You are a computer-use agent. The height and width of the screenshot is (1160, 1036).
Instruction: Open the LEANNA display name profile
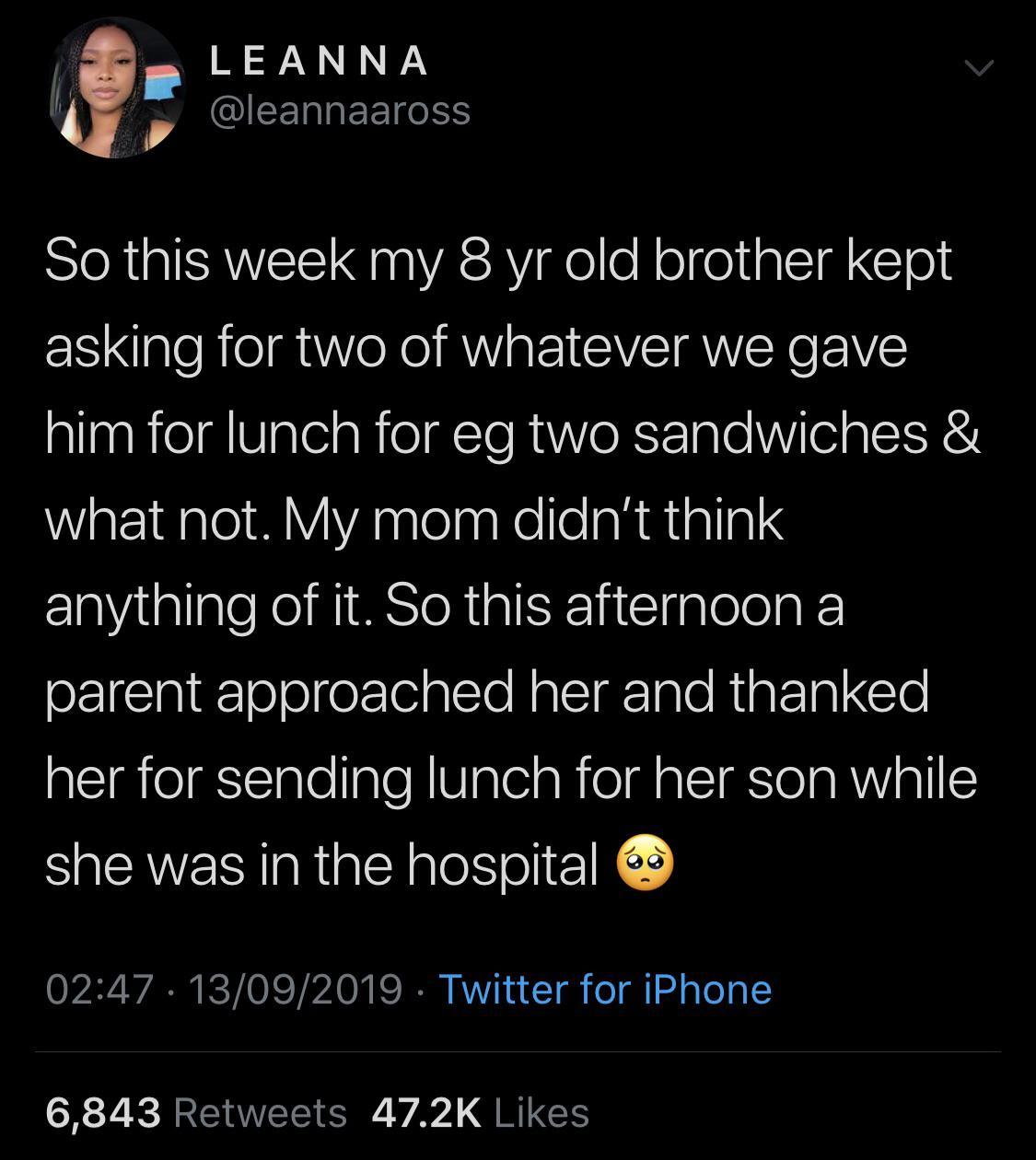[x=319, y=62]
